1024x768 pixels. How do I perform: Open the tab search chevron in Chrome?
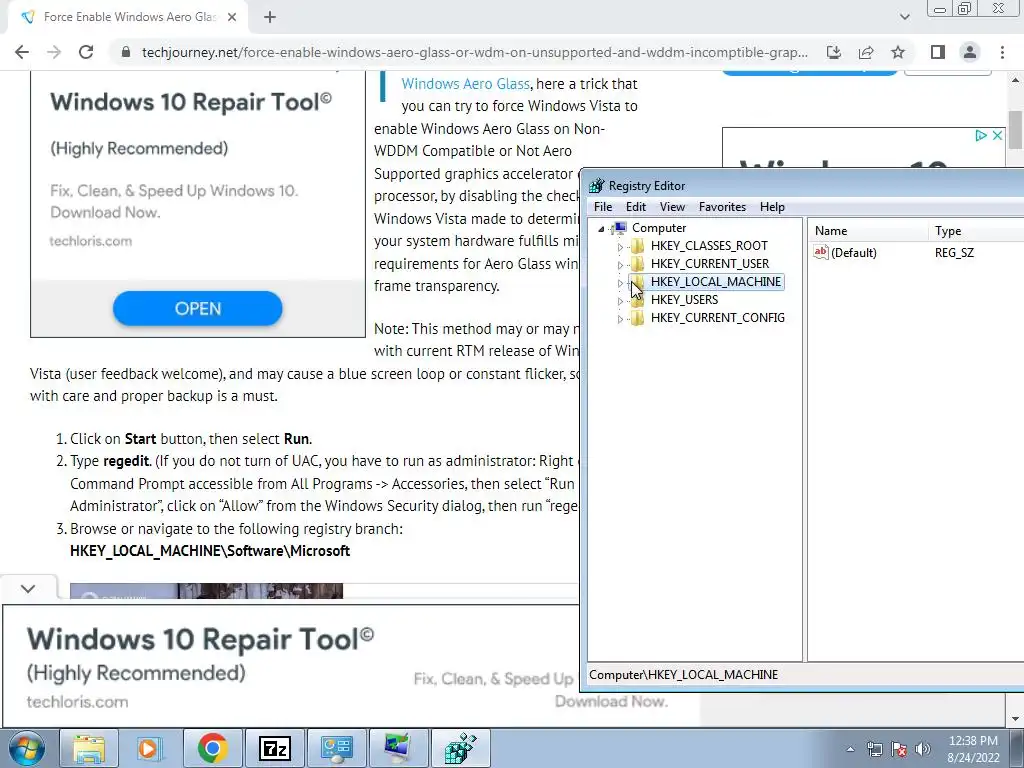(x=904, y=17)
